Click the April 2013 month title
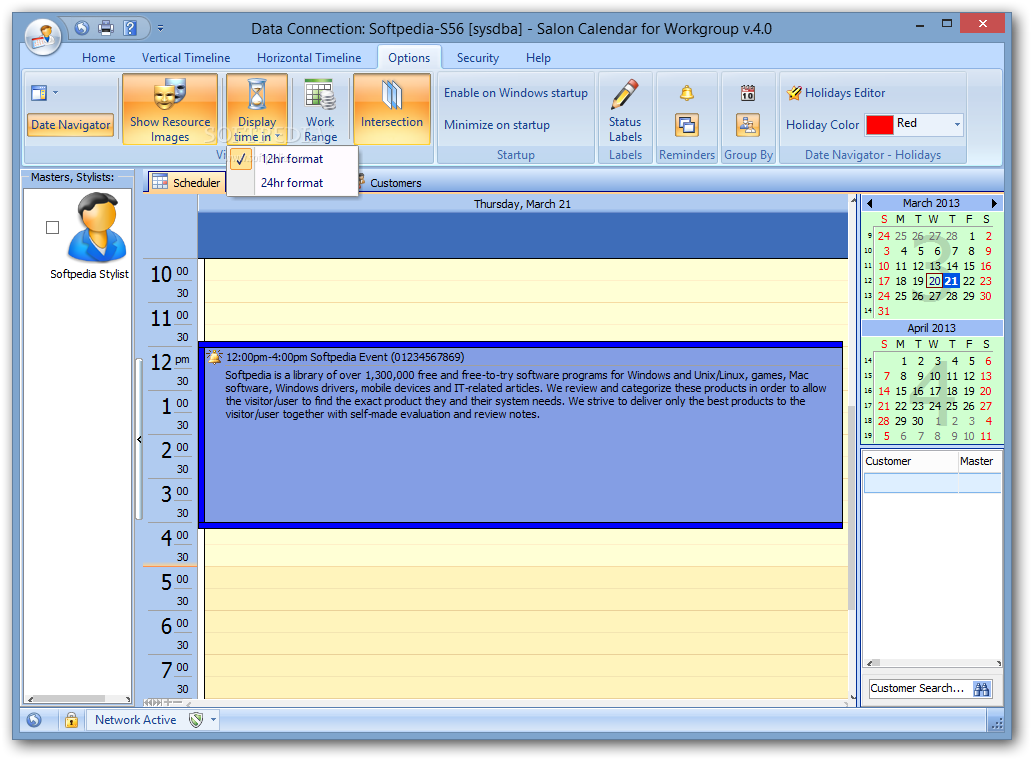The height and width of the screenshot is (760, 1032). [931, 328]
